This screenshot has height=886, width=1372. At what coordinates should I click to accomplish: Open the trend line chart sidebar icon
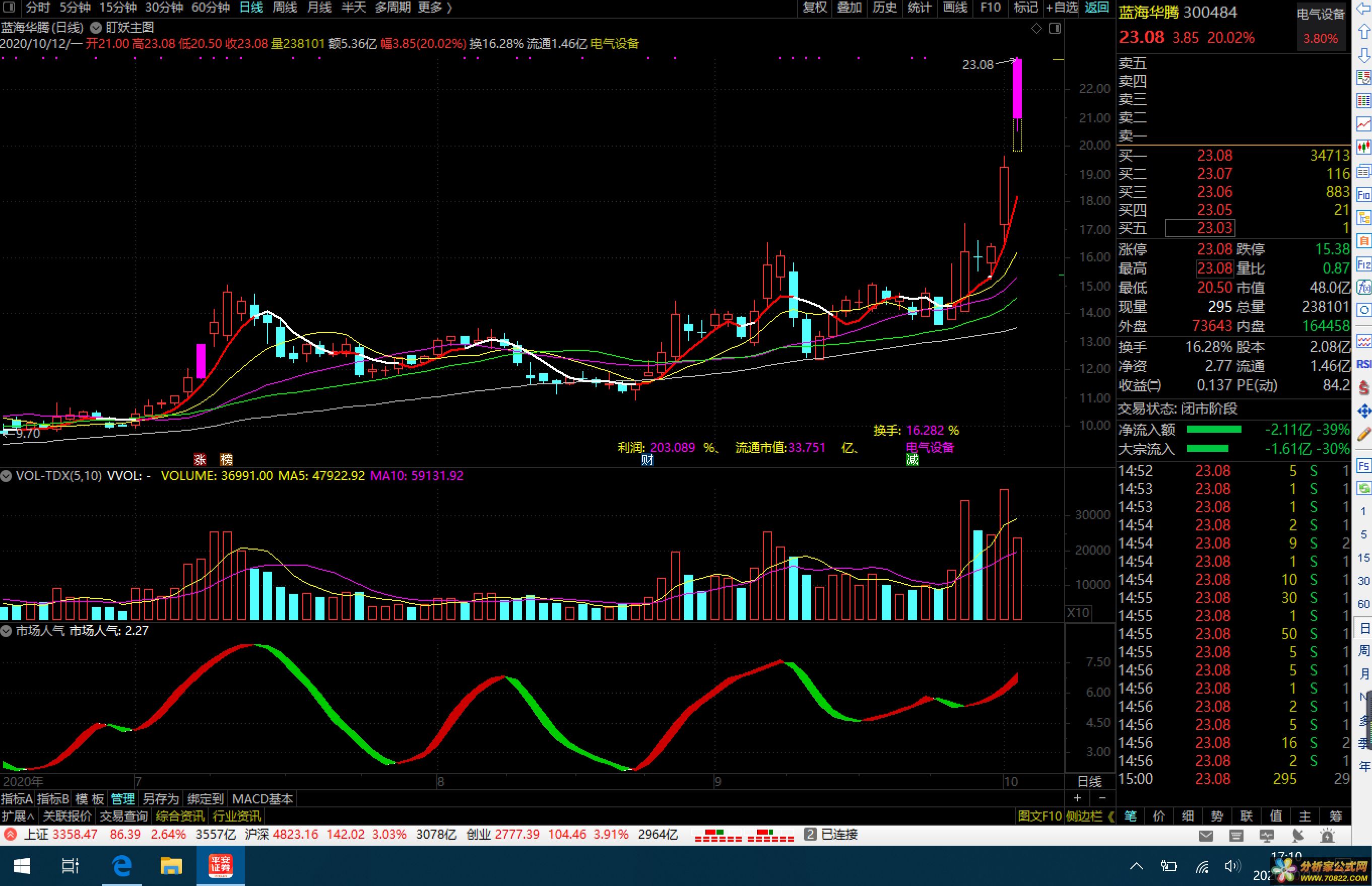click(x=1363, y=124)
